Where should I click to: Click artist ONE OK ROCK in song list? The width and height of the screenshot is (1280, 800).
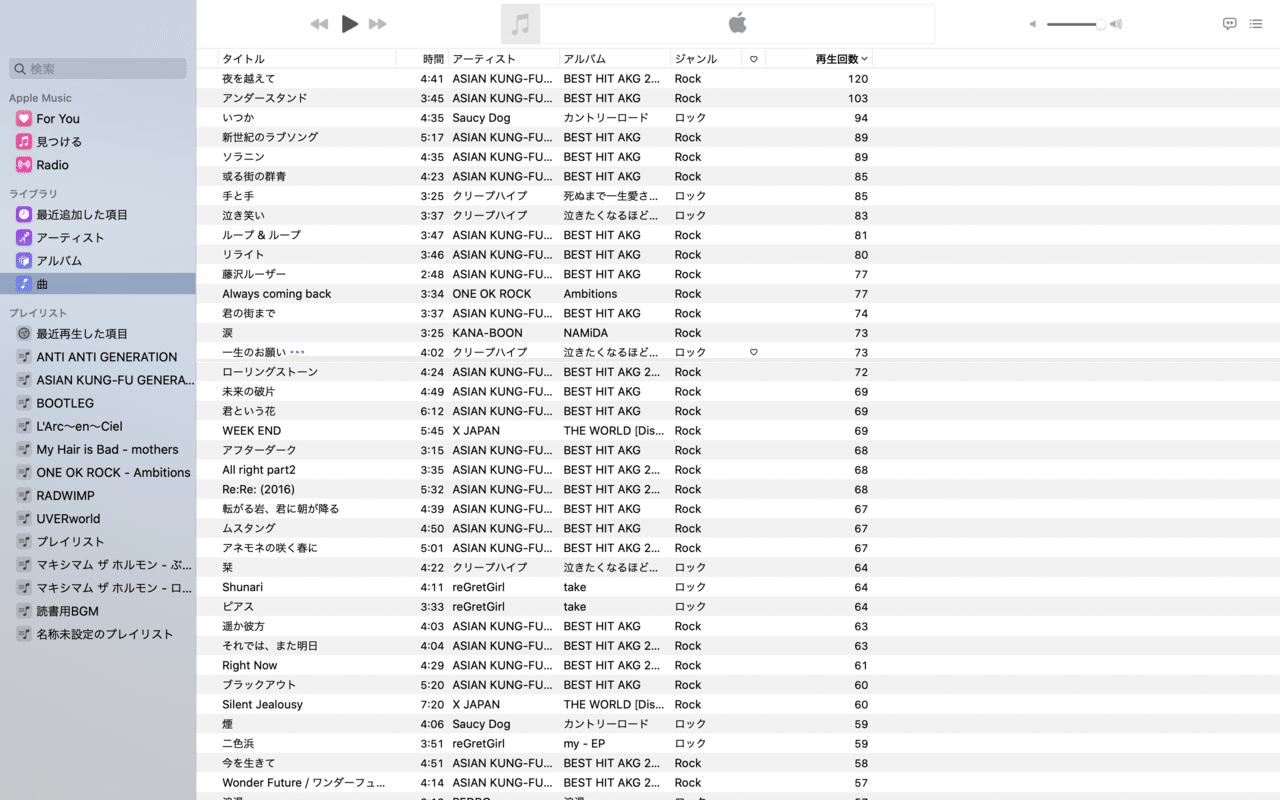(x=492, y=294)
